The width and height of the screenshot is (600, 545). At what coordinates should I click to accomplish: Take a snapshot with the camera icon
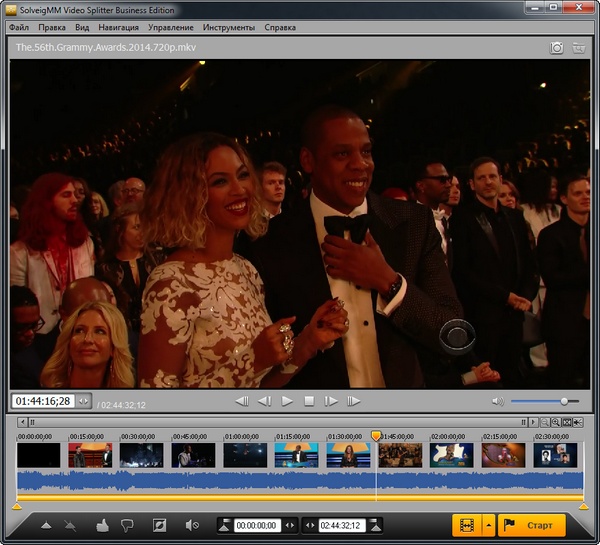(x=557, y=47)
